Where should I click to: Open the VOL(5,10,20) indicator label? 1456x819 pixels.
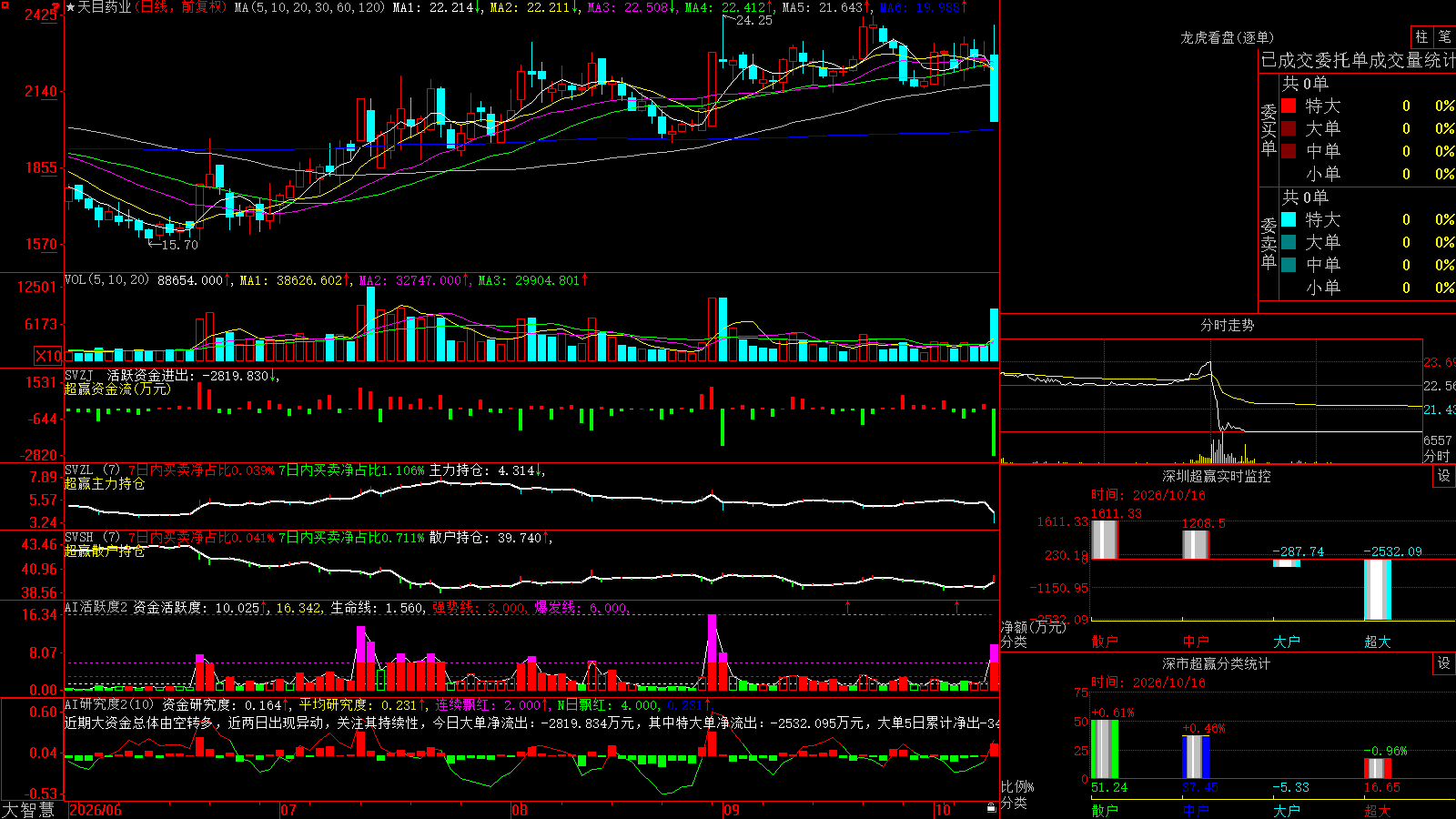(106, 280)
